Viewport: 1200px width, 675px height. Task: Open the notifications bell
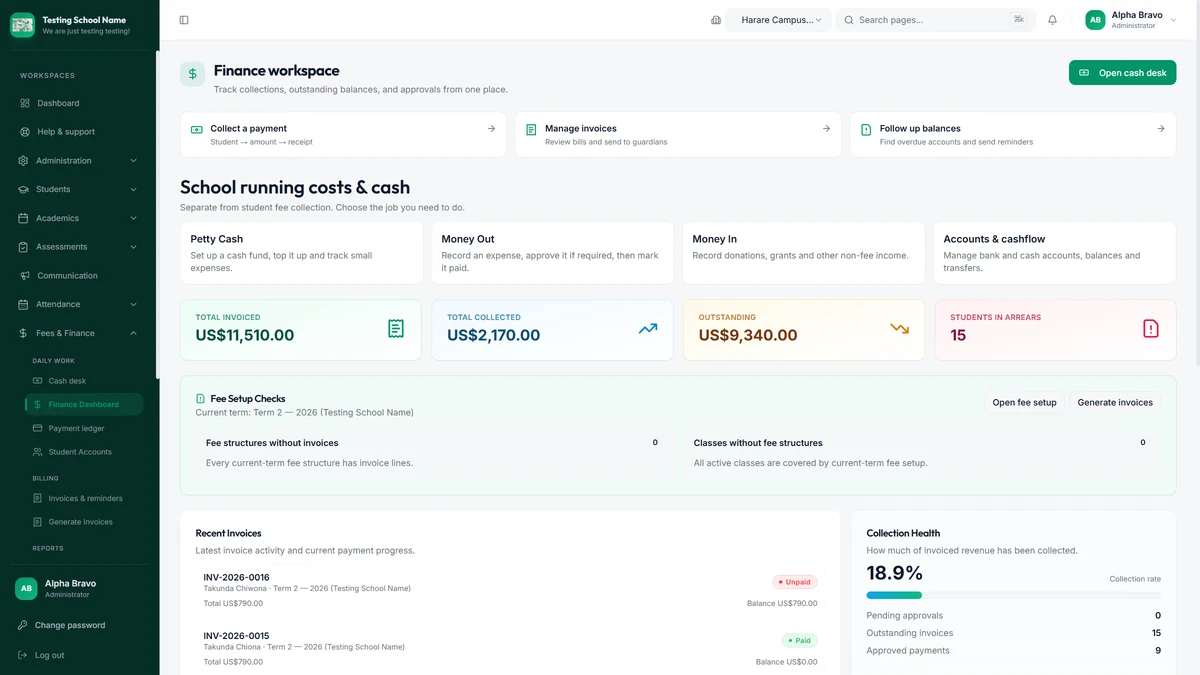click(x=1052, y=20)
